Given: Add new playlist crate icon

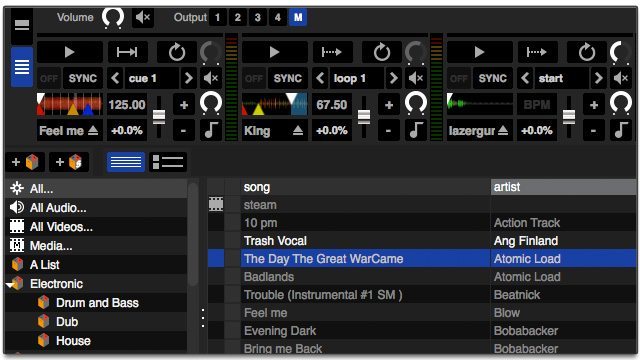Looking at the screenshot, I should click(x=25, y=162).
